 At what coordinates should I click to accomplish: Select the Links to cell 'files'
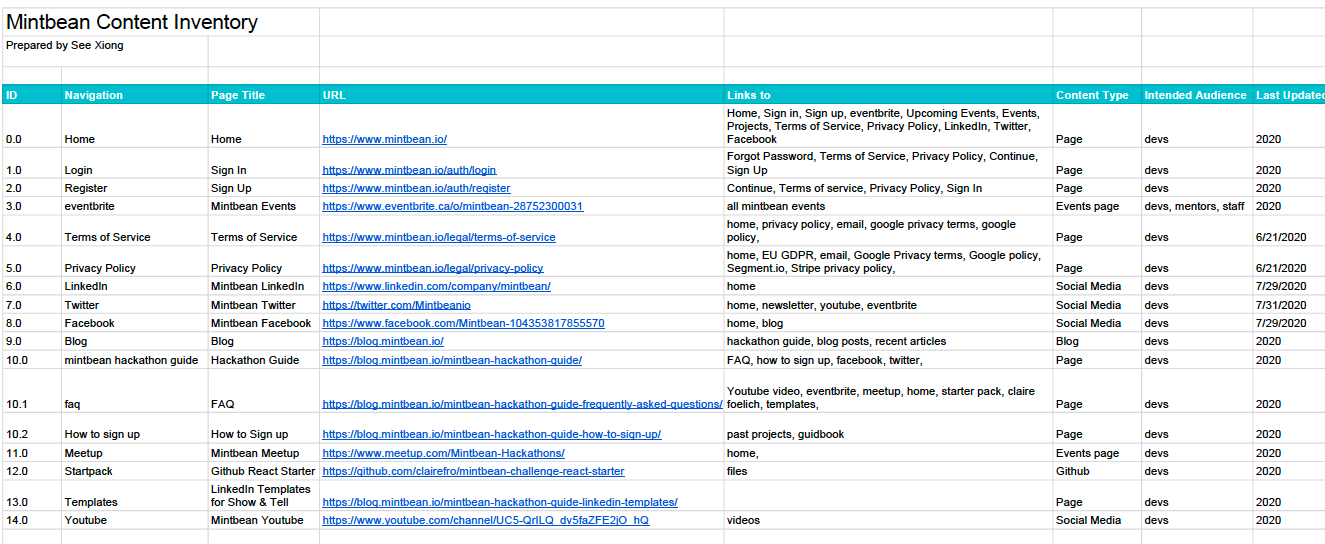coord(889,471)
